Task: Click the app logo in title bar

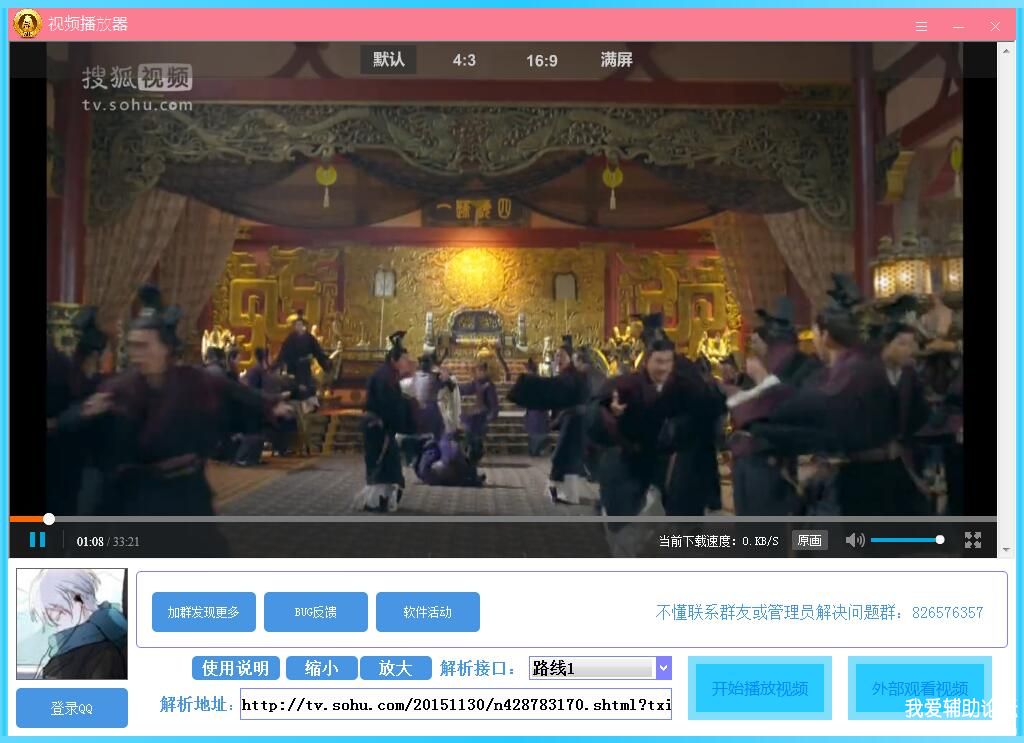Action: coord(27,24)
